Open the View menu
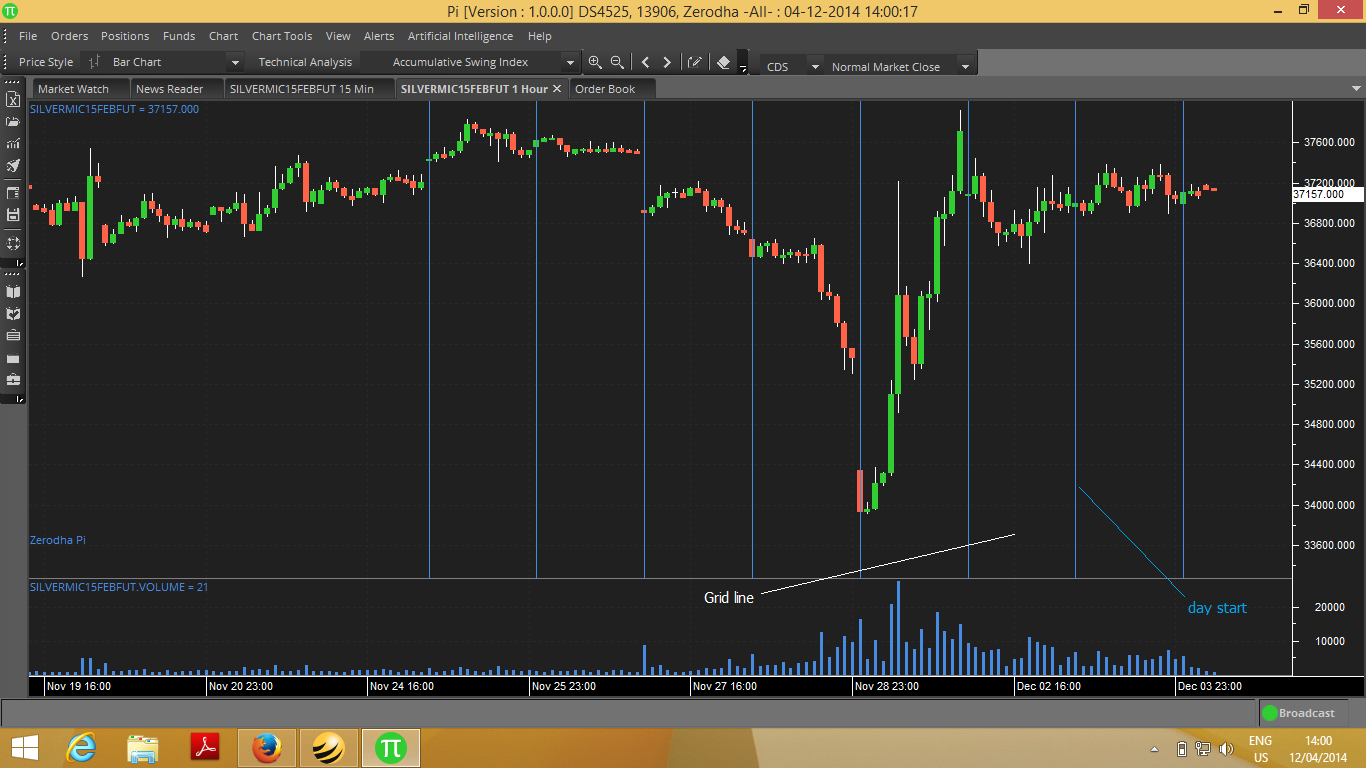Viewport: 1366px width, 768px height. pyautogui.click(x=338, y=36)
